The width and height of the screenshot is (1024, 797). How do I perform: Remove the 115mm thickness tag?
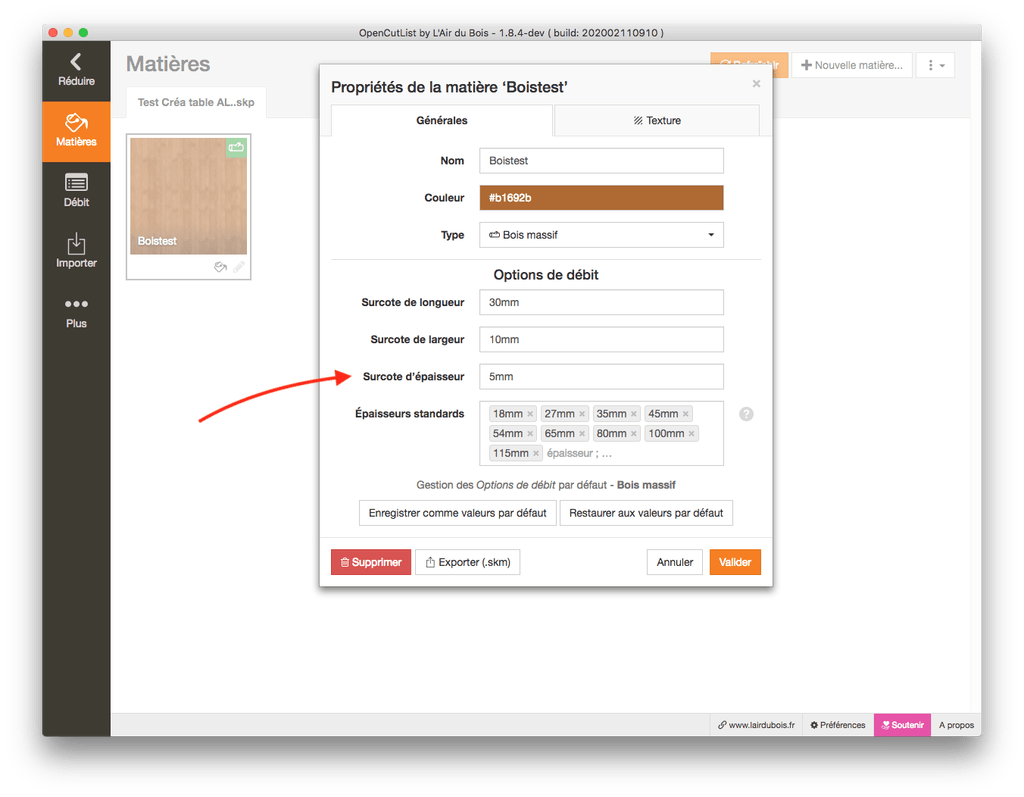536,453
